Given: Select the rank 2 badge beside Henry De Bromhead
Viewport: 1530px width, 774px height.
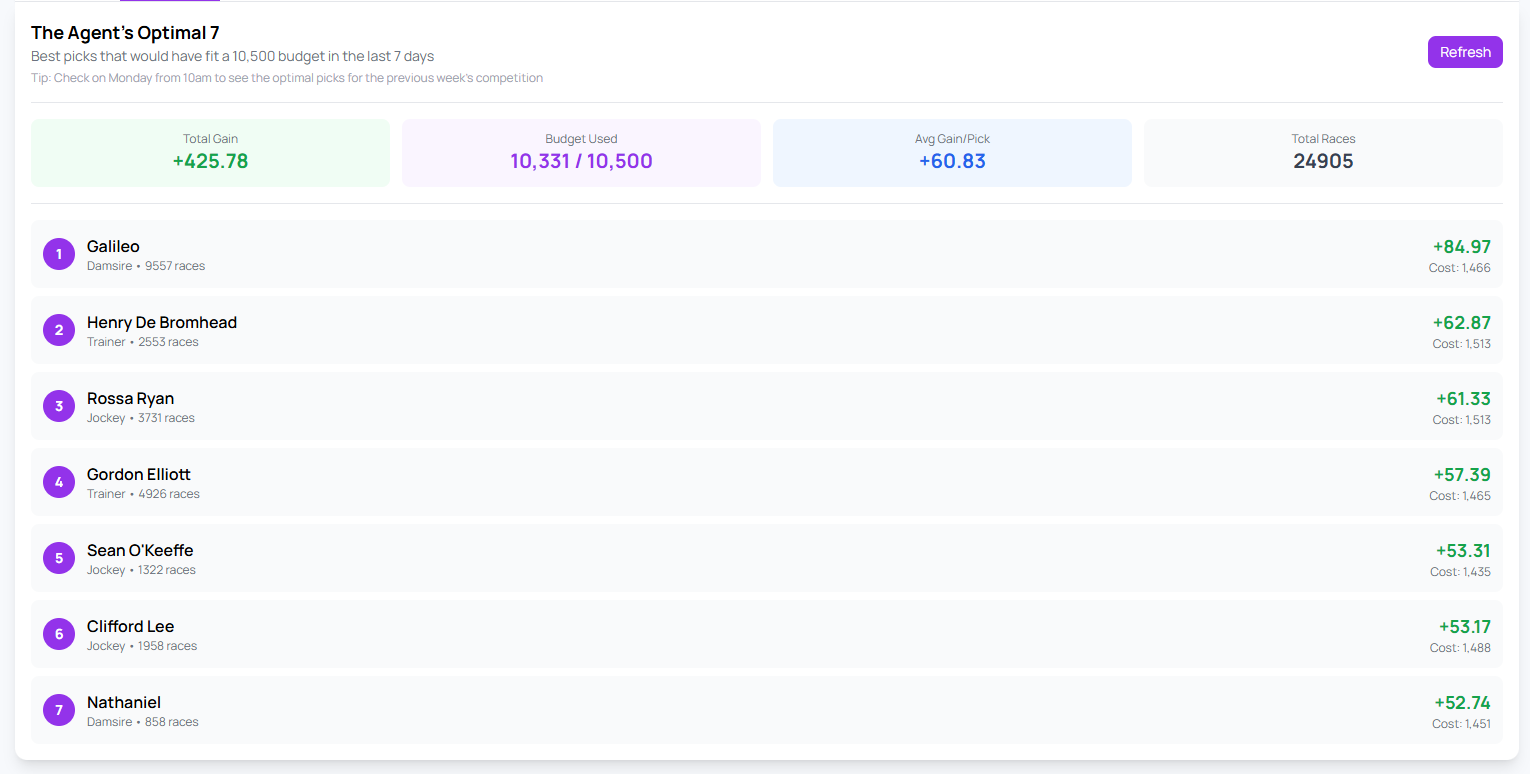Looking at the screenshot, I should 59,330.
